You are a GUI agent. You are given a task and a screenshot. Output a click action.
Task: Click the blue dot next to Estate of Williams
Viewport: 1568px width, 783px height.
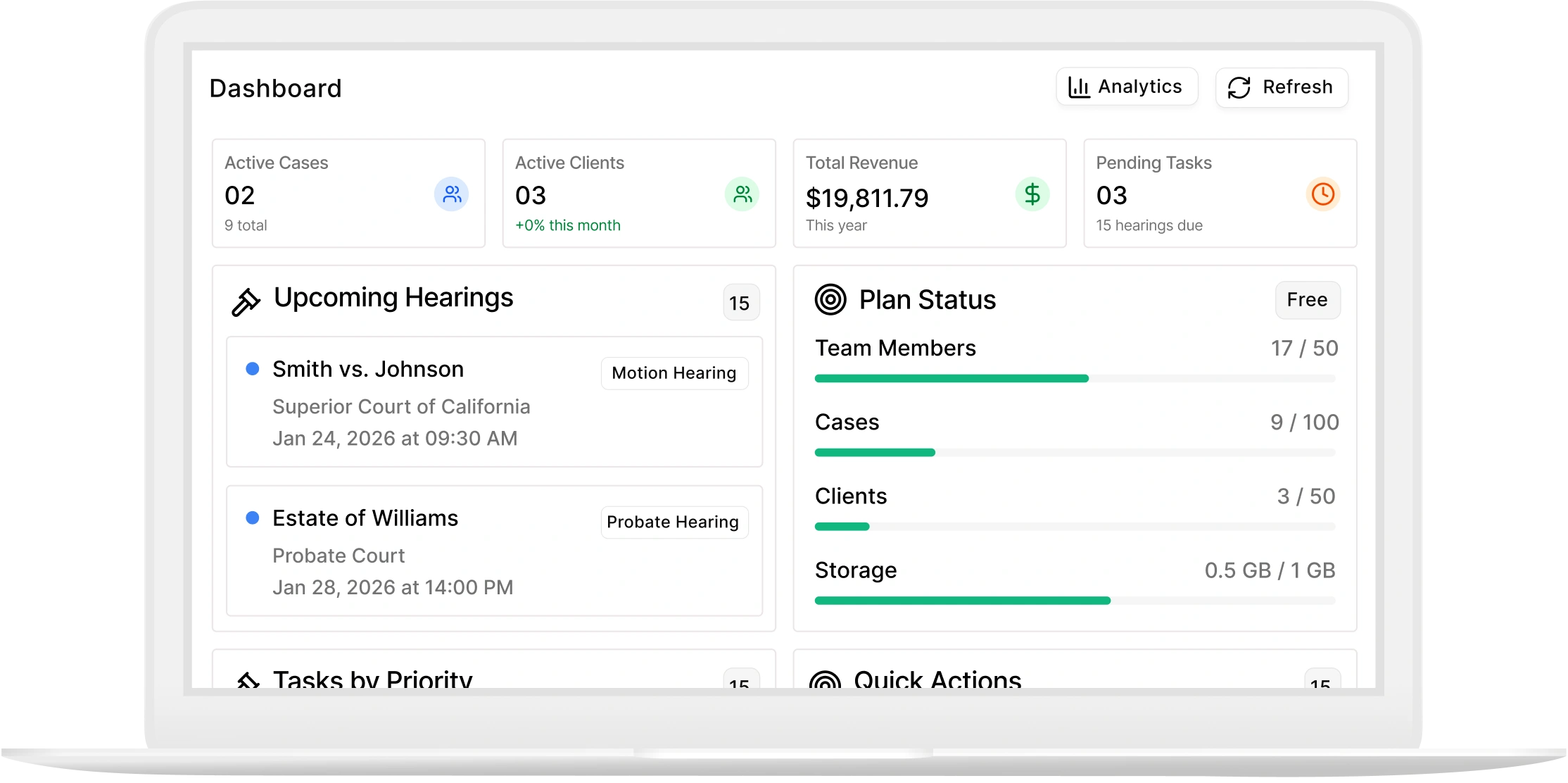pyautogui.click(x=252, y=518)
